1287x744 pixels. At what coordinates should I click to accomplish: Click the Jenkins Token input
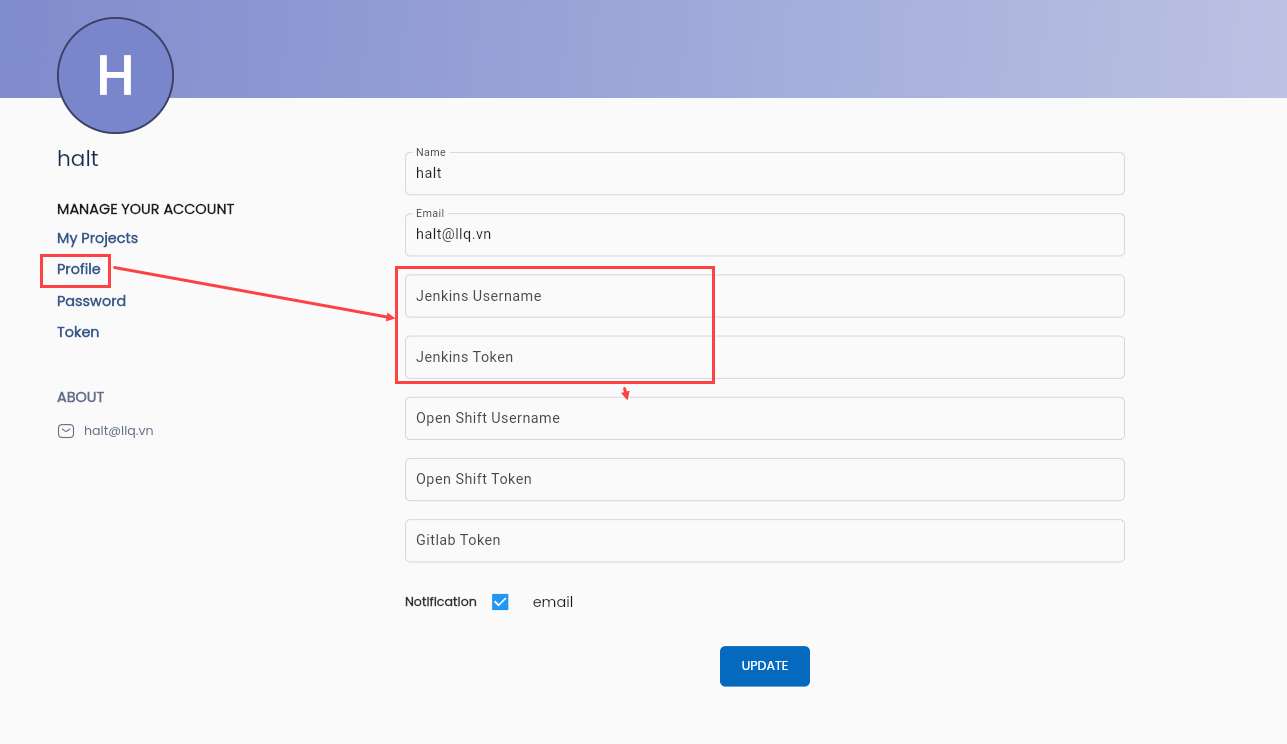point(765,357)
